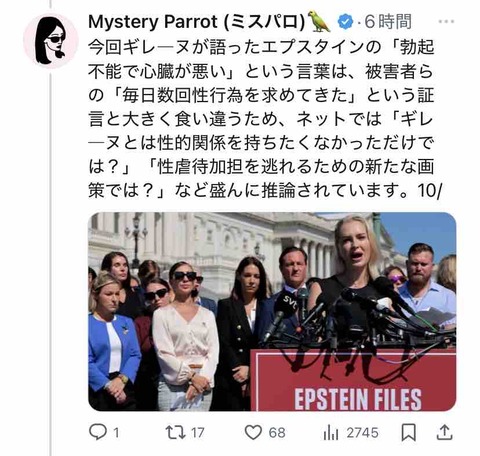Open the reply comment icon
480x456 pixels.
click(98, 432)
